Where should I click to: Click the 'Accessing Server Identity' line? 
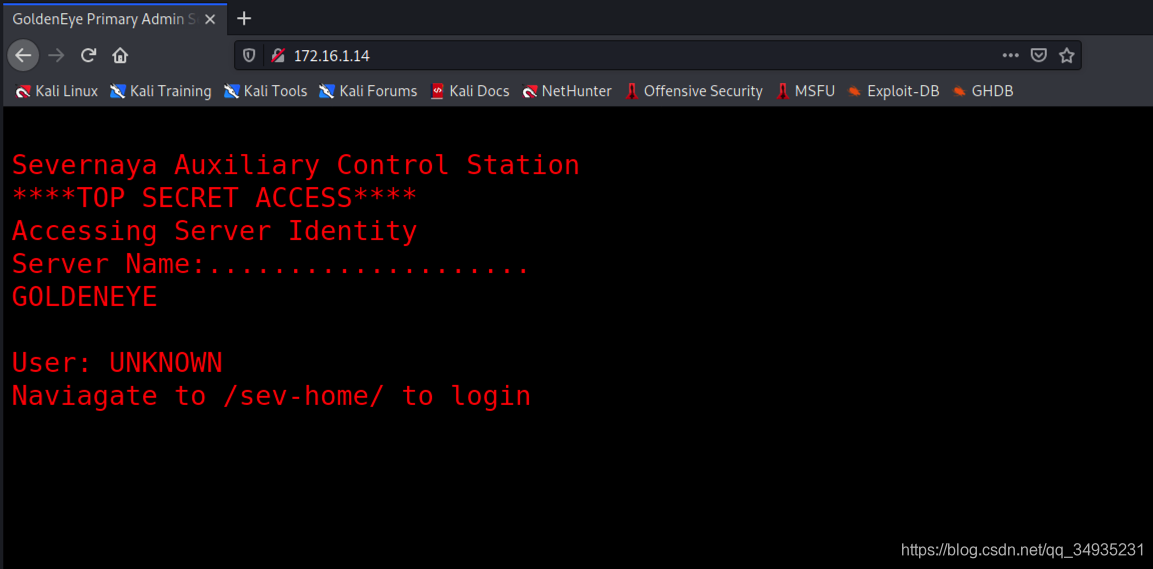[x=215, y=232]
